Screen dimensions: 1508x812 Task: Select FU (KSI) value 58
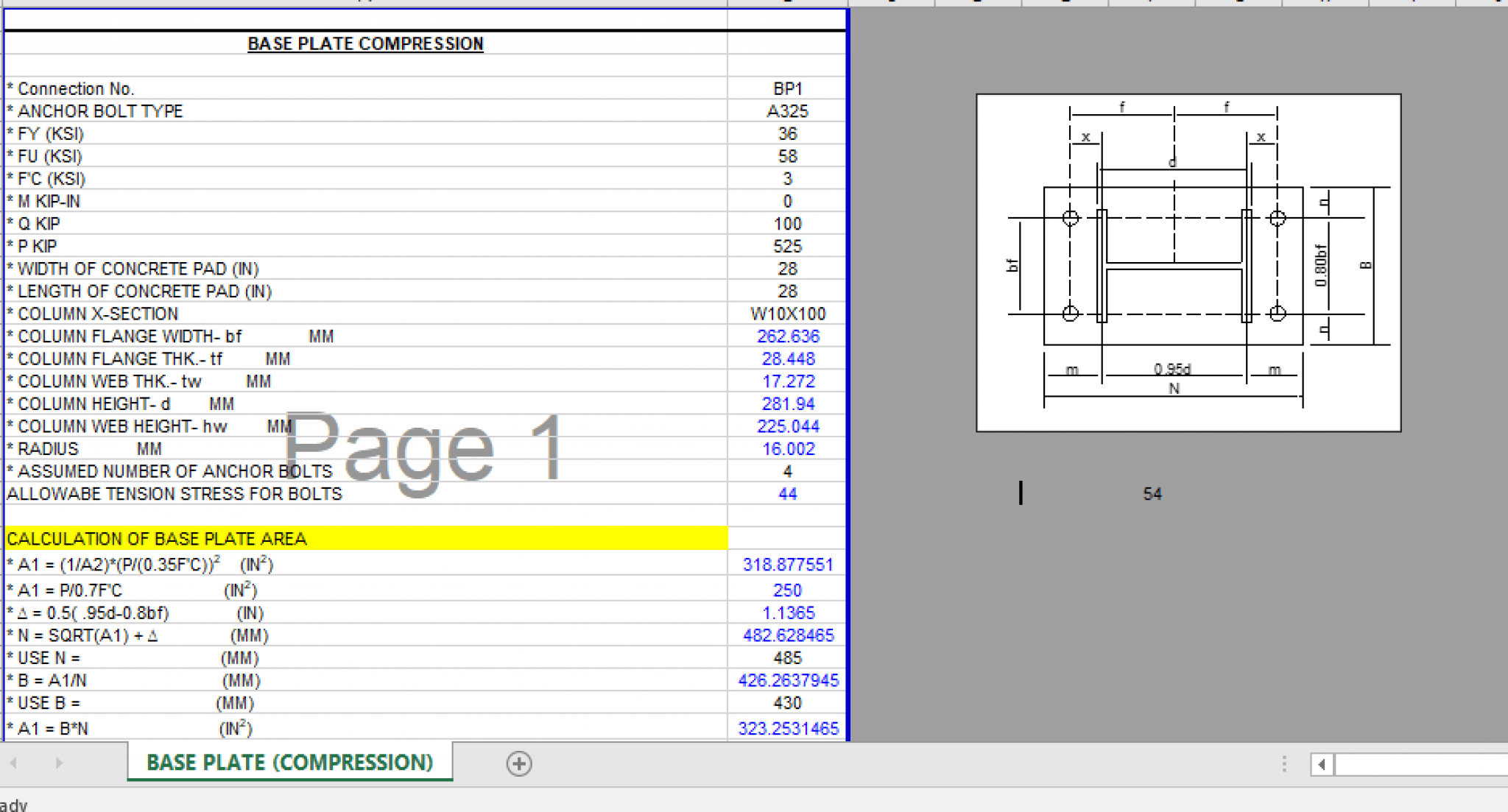(x=787, y=156)
